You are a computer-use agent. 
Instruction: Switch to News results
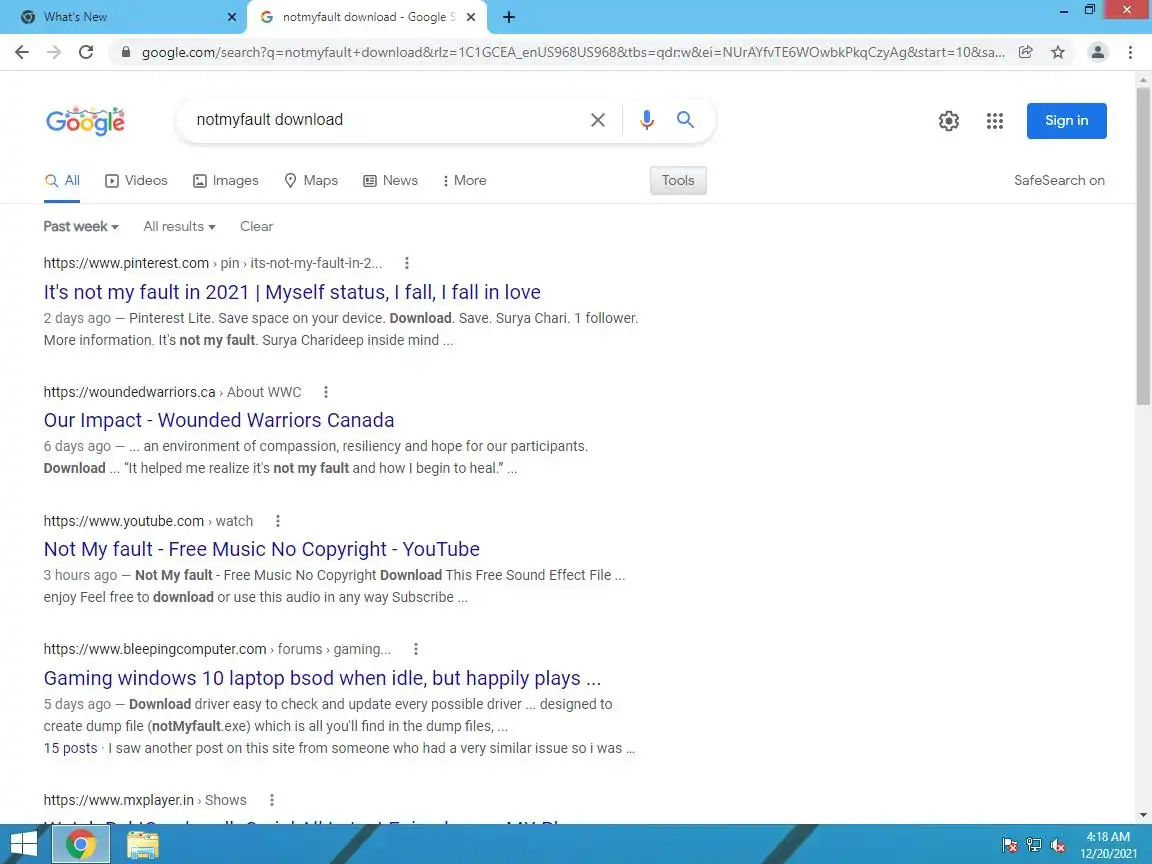(x=391, y=181)
